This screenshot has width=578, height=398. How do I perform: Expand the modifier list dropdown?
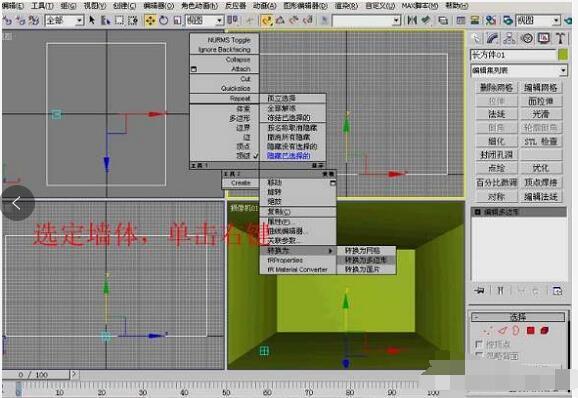tap(519, 70)
